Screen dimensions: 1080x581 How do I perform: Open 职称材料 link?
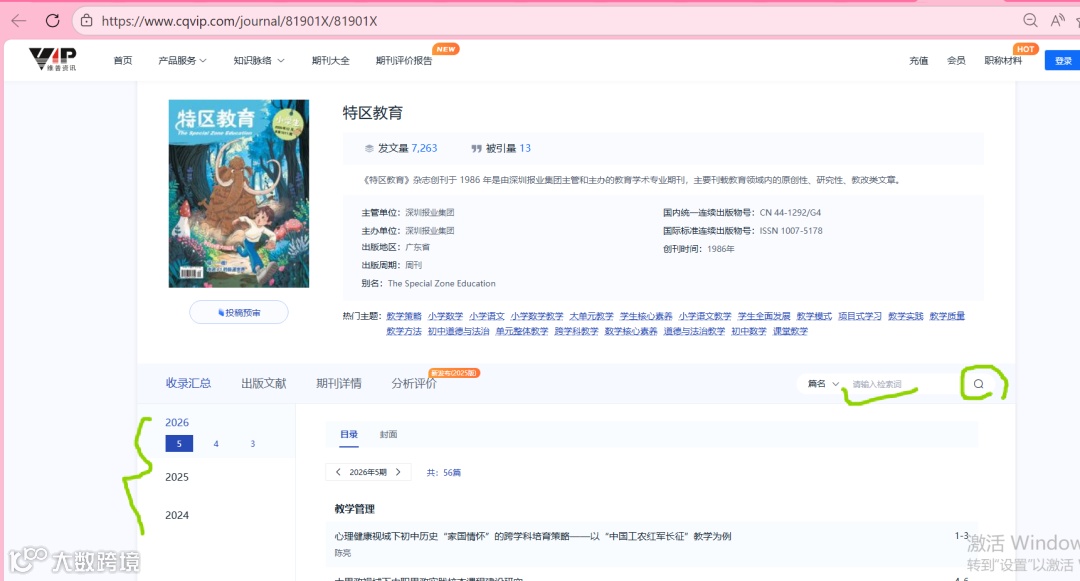(1003, 61)
